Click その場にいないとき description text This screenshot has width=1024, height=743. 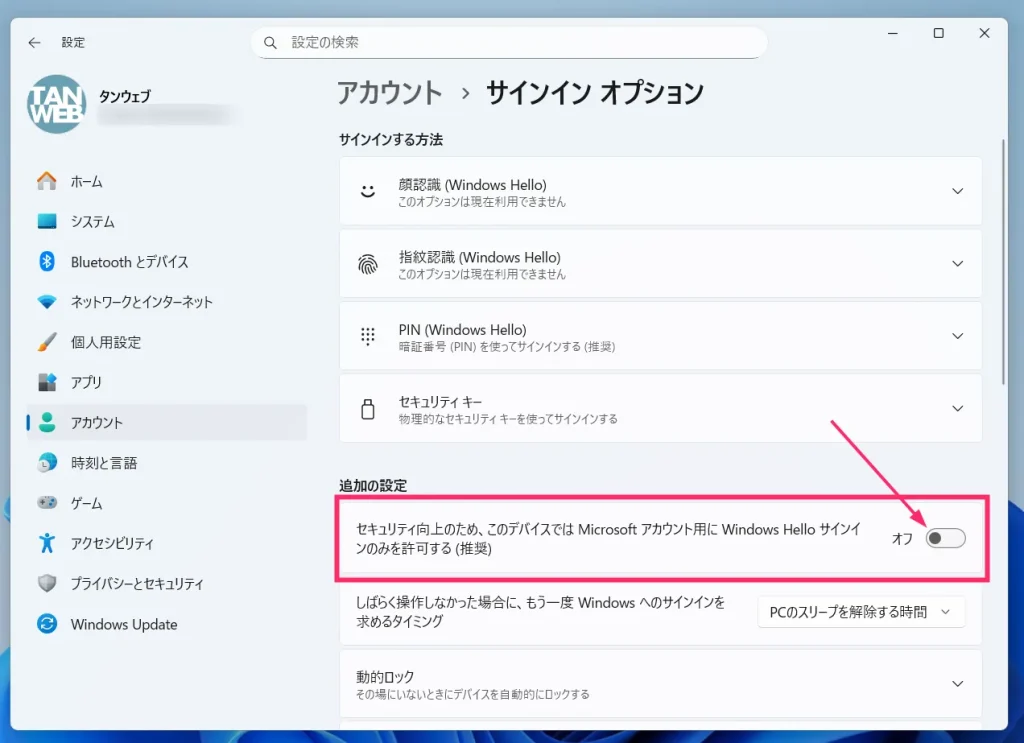point(472,694)
